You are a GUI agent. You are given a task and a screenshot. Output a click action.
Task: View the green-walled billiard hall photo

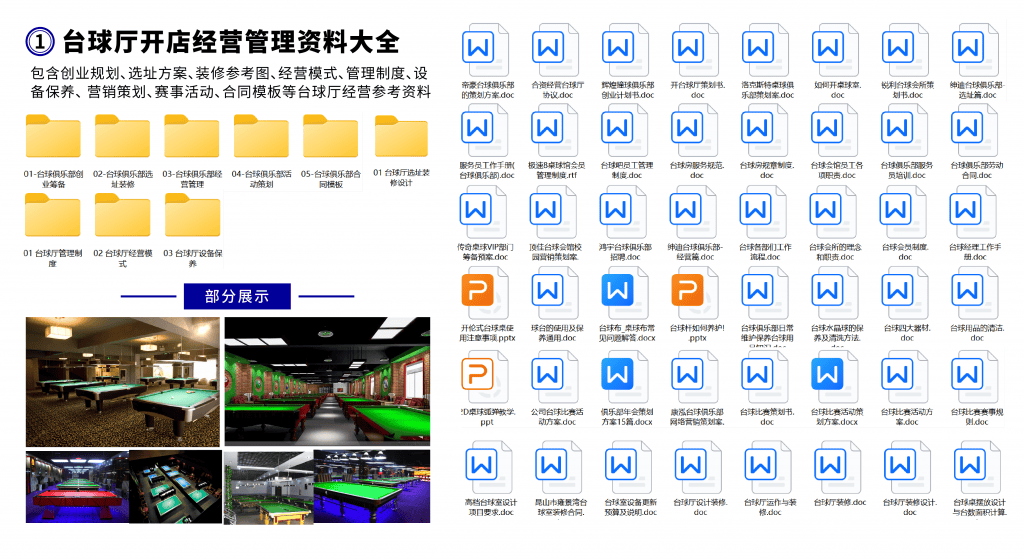(326, 381)
